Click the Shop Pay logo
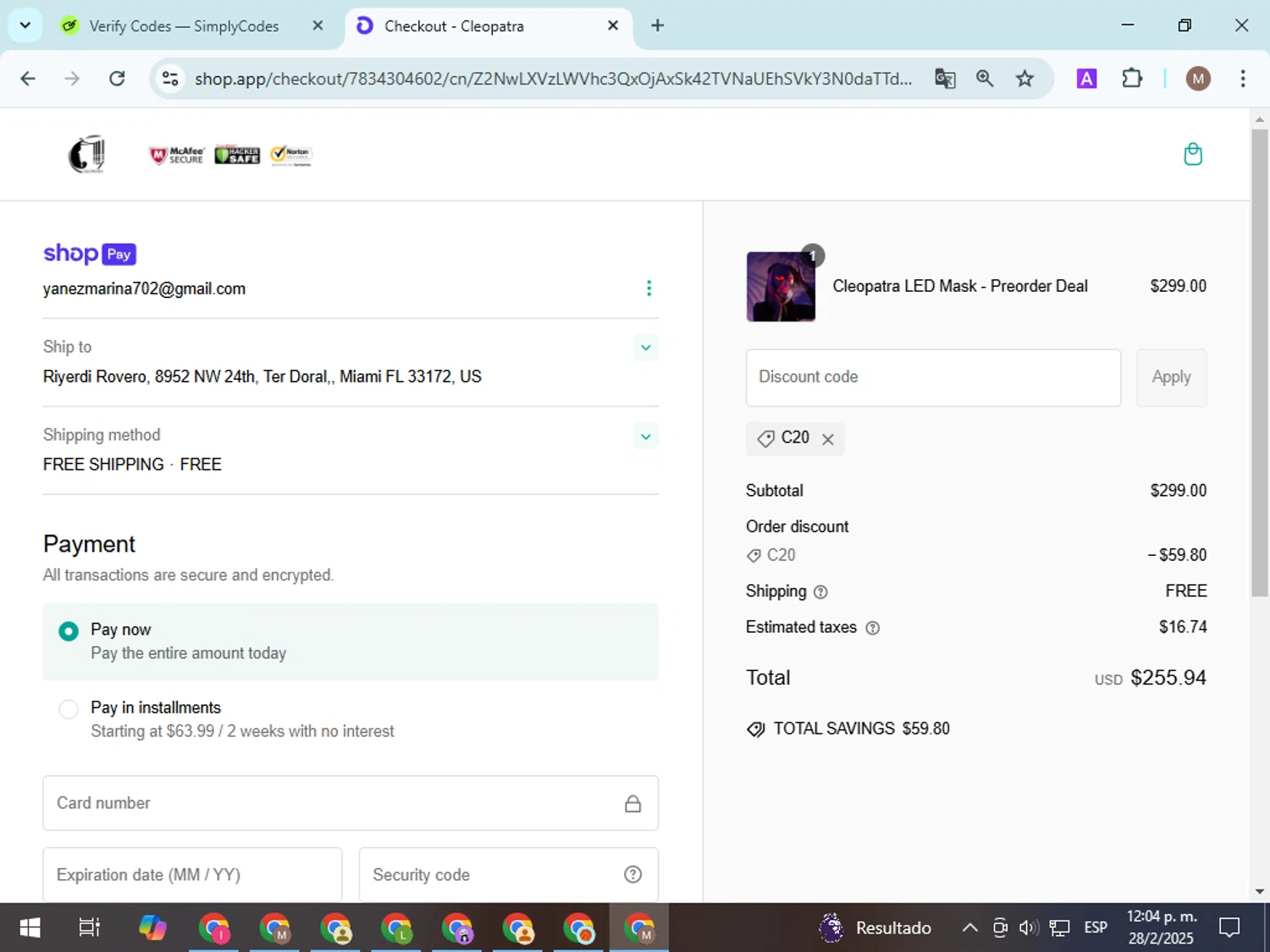The width and height of the screenshot is (1270, 952). [x=90, y=253]
